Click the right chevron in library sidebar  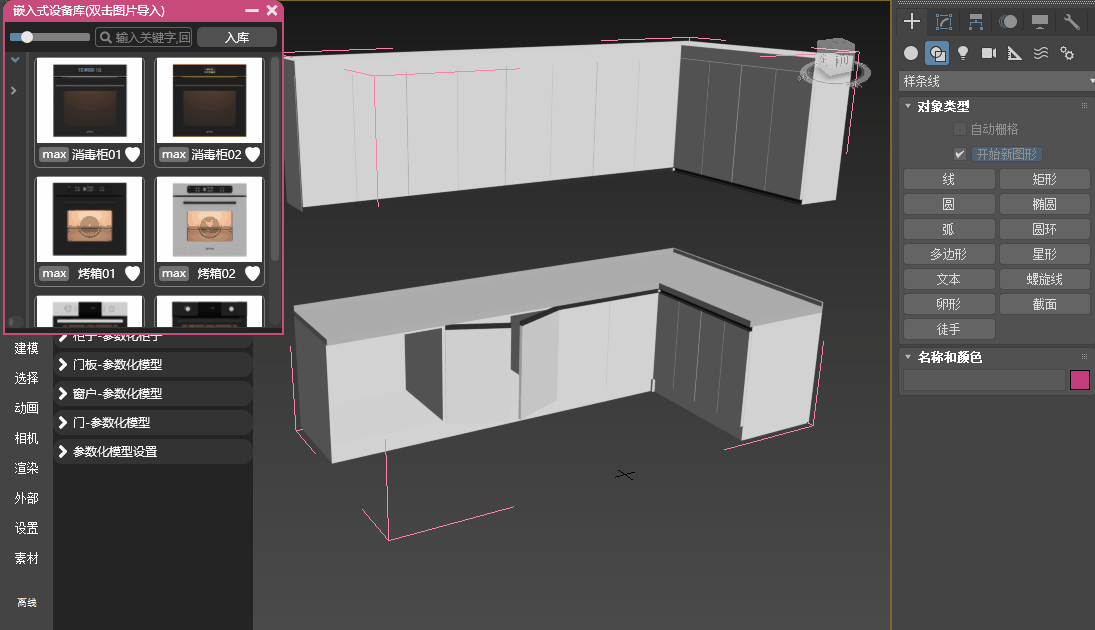point(13,91)
